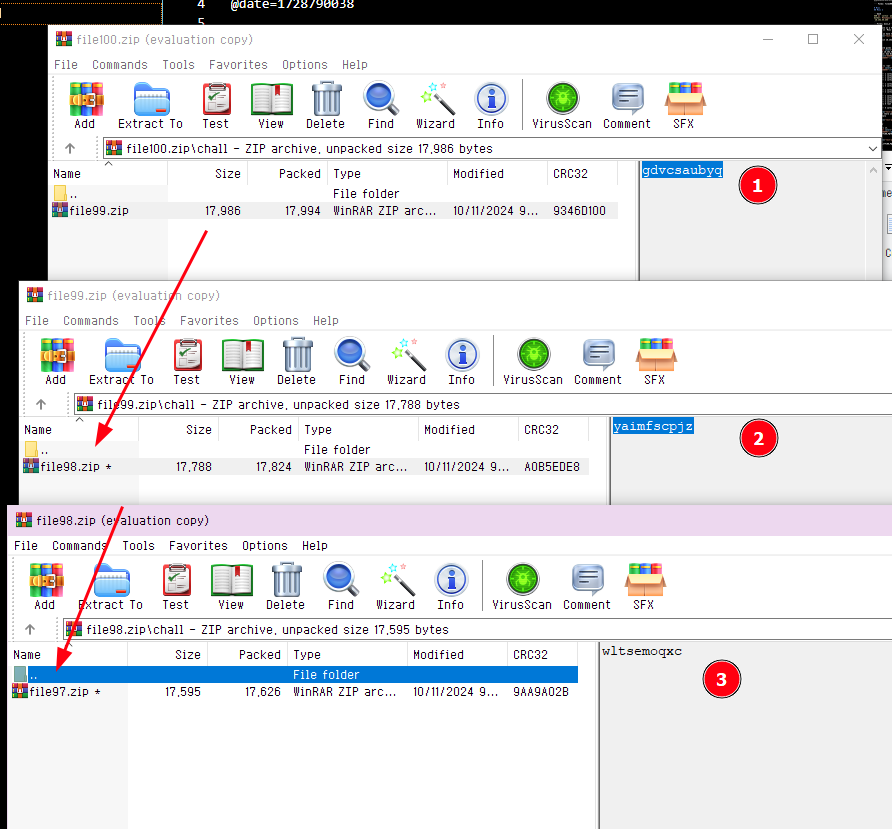Go up one level in file99.zip window
Viewport: 892px width, 829px height.
pos(41,405)
